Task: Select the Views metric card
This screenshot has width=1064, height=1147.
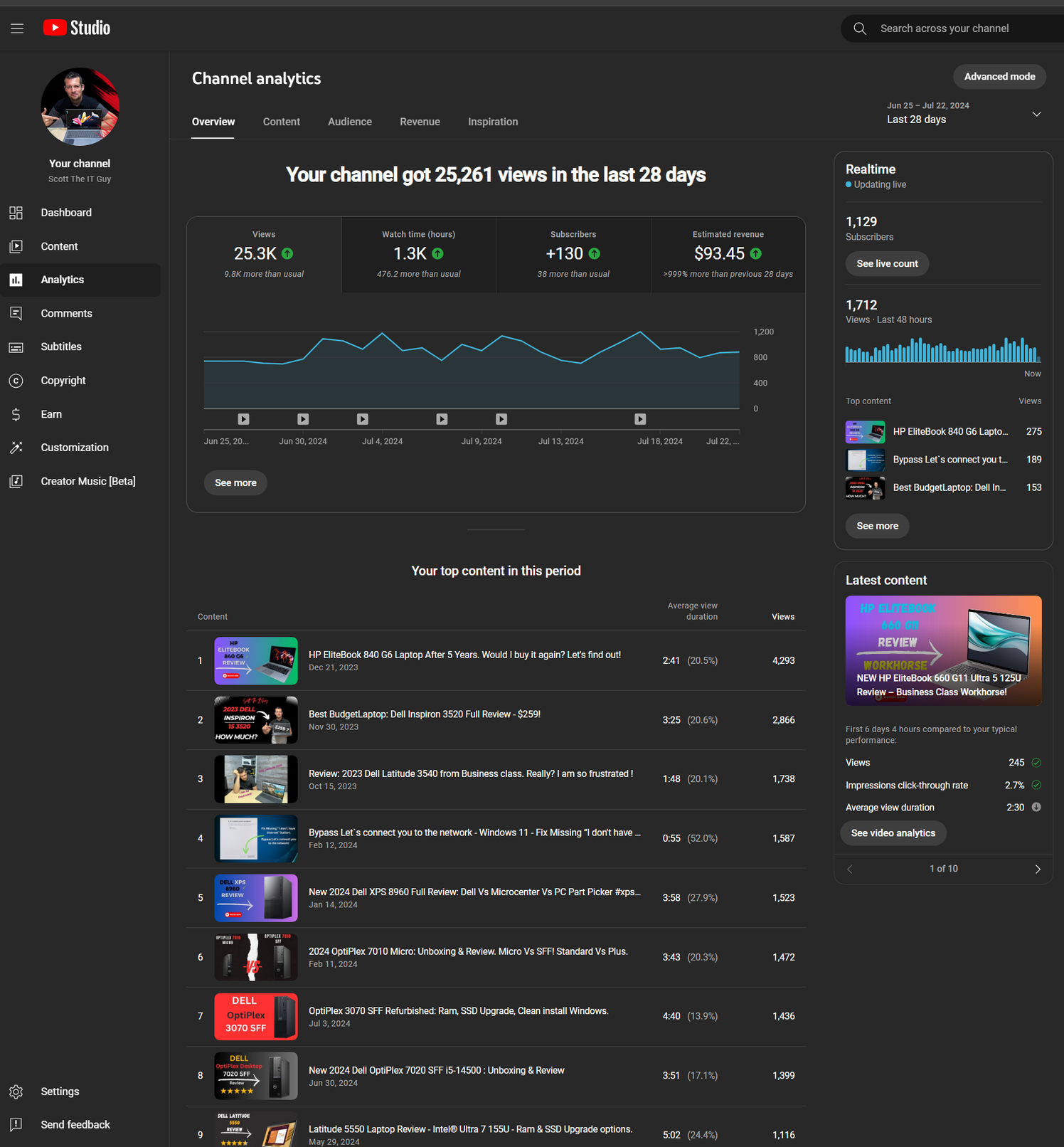Action: pyautogui.click(x=264, y=255)
